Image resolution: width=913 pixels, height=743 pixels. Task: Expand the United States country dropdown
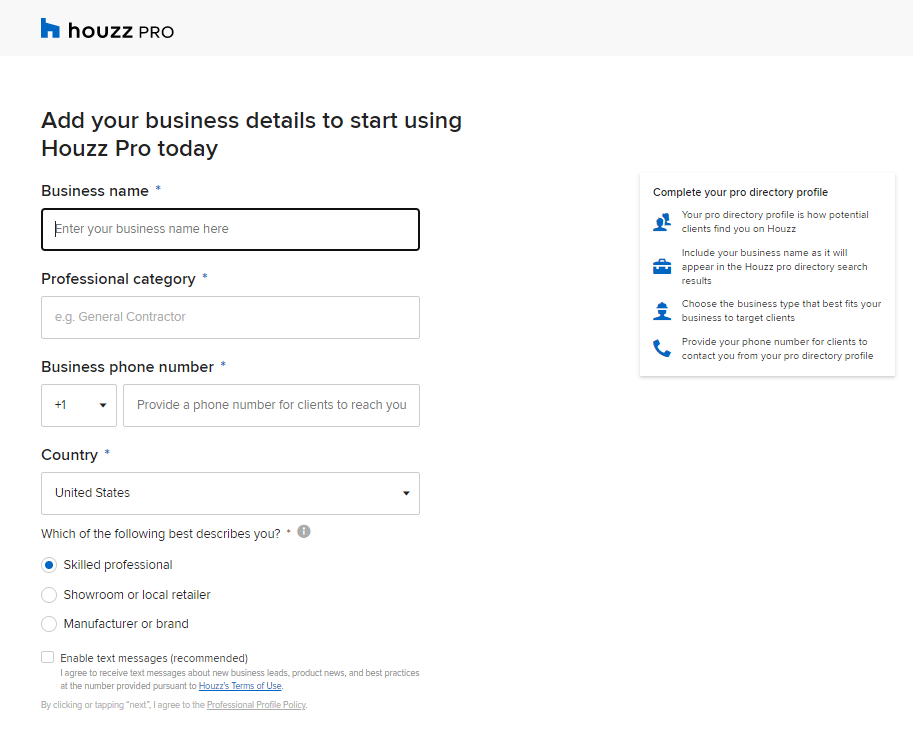click(230, 493)
